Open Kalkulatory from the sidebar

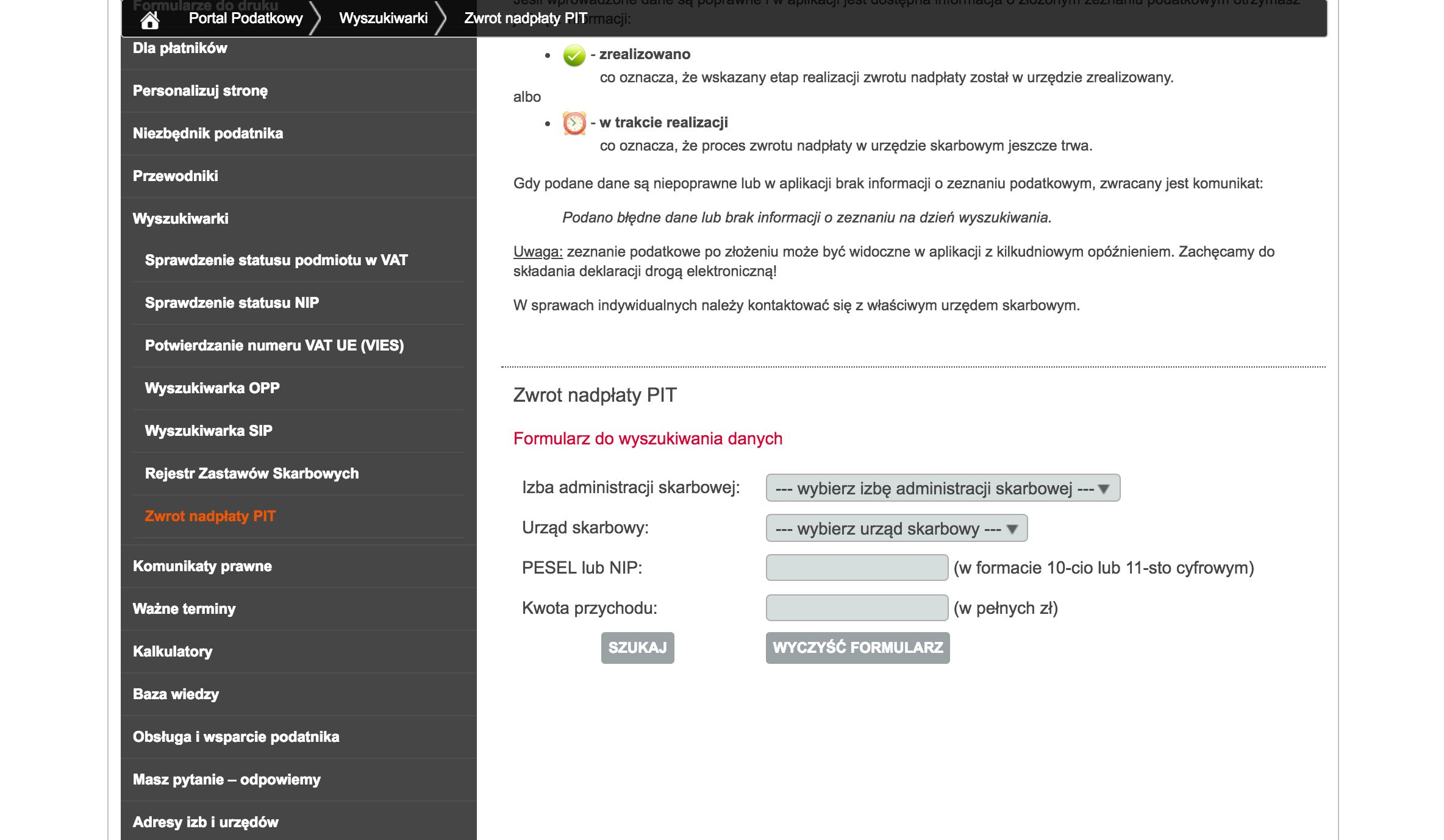(x=173, y=652)
